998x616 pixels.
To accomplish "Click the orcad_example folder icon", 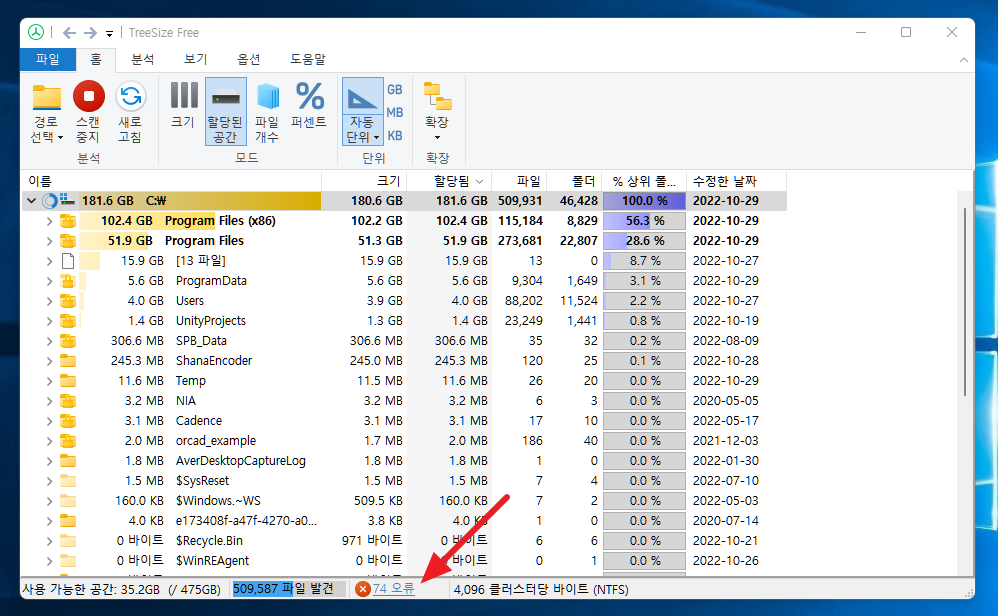I will point(68,441).
